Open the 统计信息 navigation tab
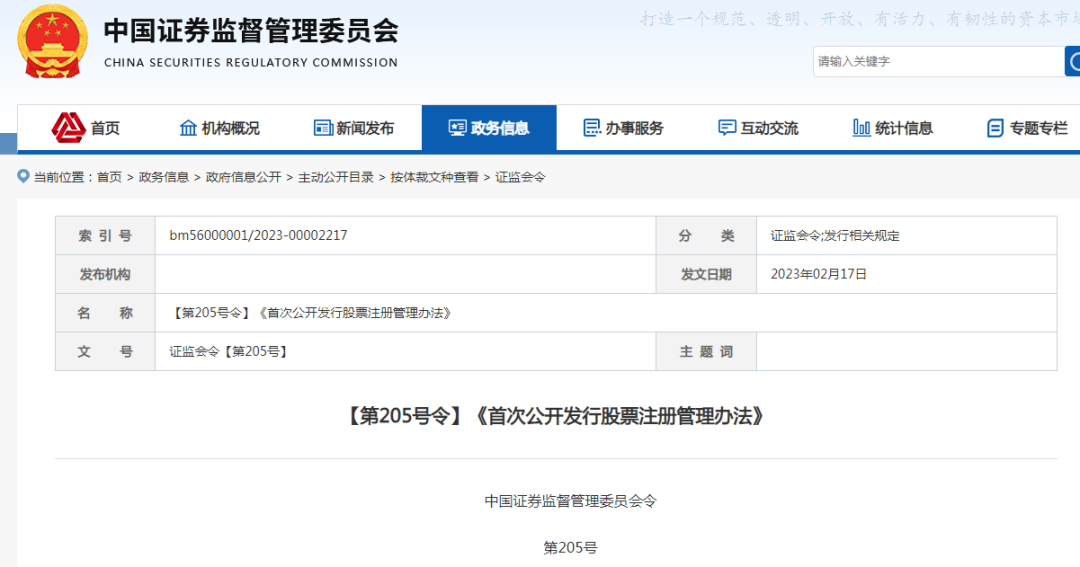Screen dimensions: 1080x567 tap(893, 127)
